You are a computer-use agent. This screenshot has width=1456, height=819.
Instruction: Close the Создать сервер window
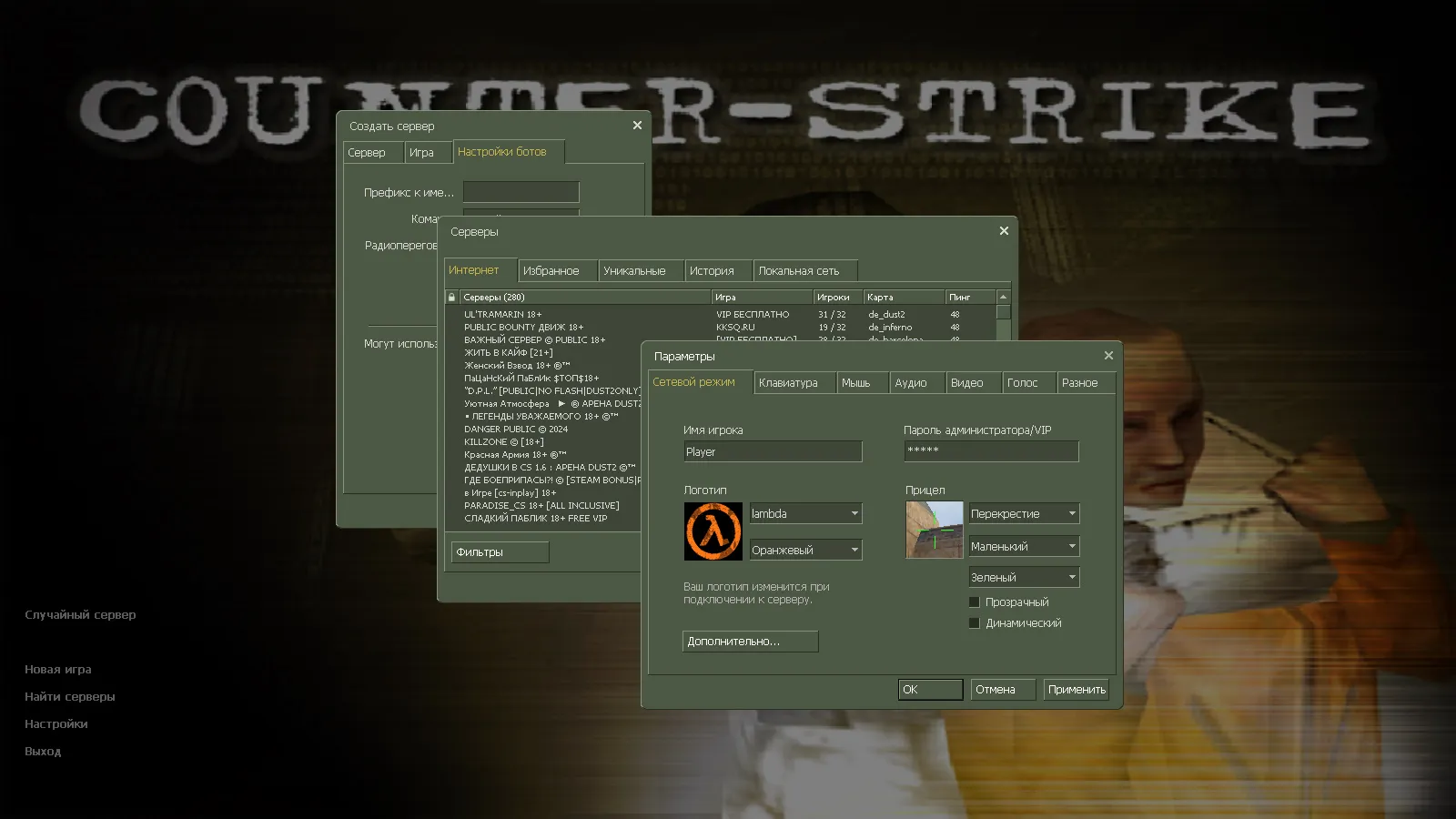(637, 126)
